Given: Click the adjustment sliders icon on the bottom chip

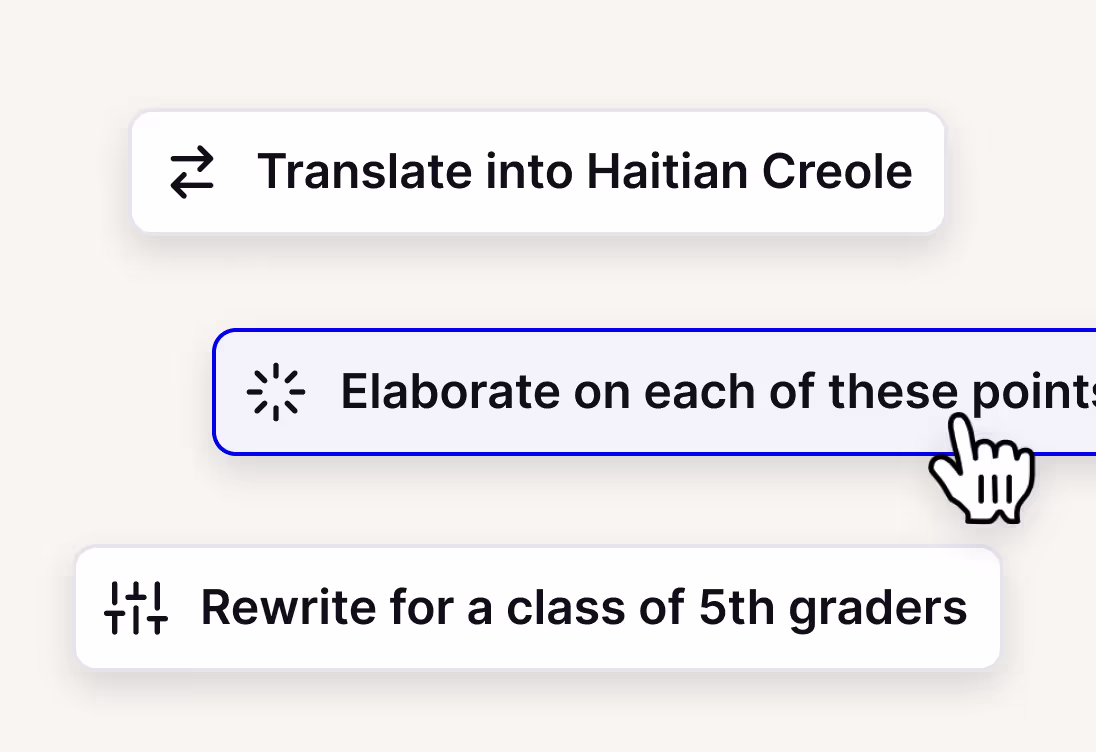Looking at the screenshot, I should point(136,608).
